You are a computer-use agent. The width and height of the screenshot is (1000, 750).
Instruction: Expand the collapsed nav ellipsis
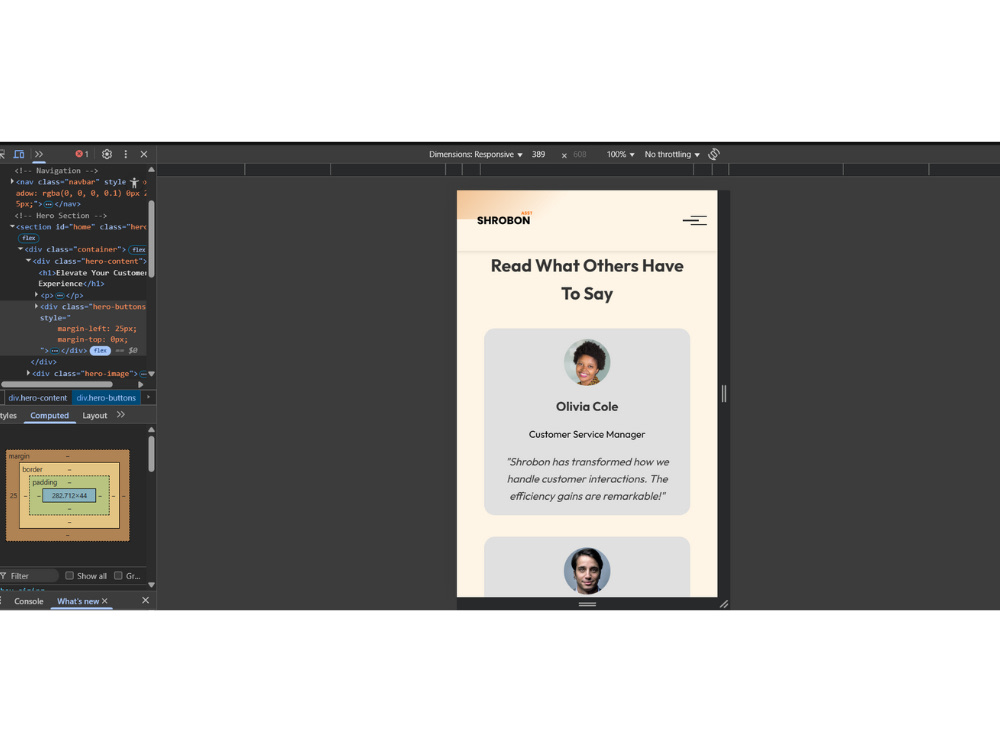(48, 204)
